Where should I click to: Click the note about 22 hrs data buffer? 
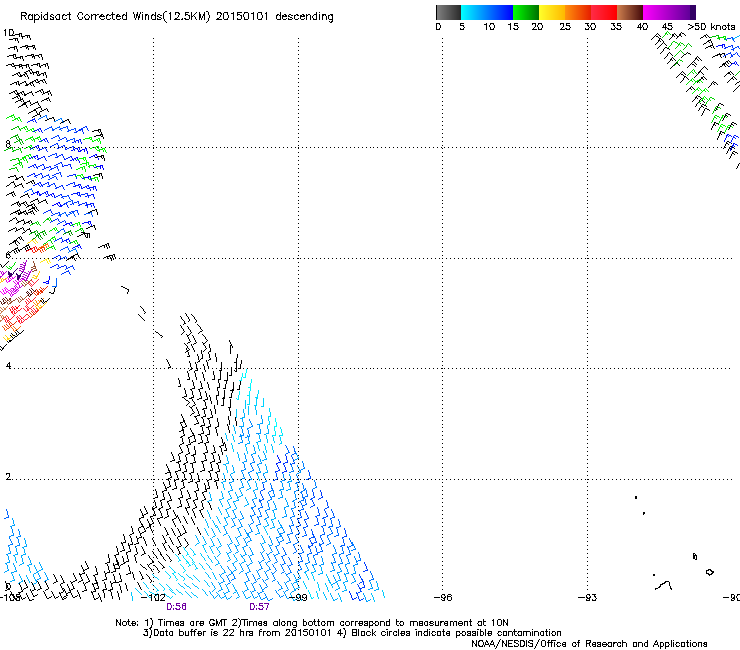click(x=352, y=633)
